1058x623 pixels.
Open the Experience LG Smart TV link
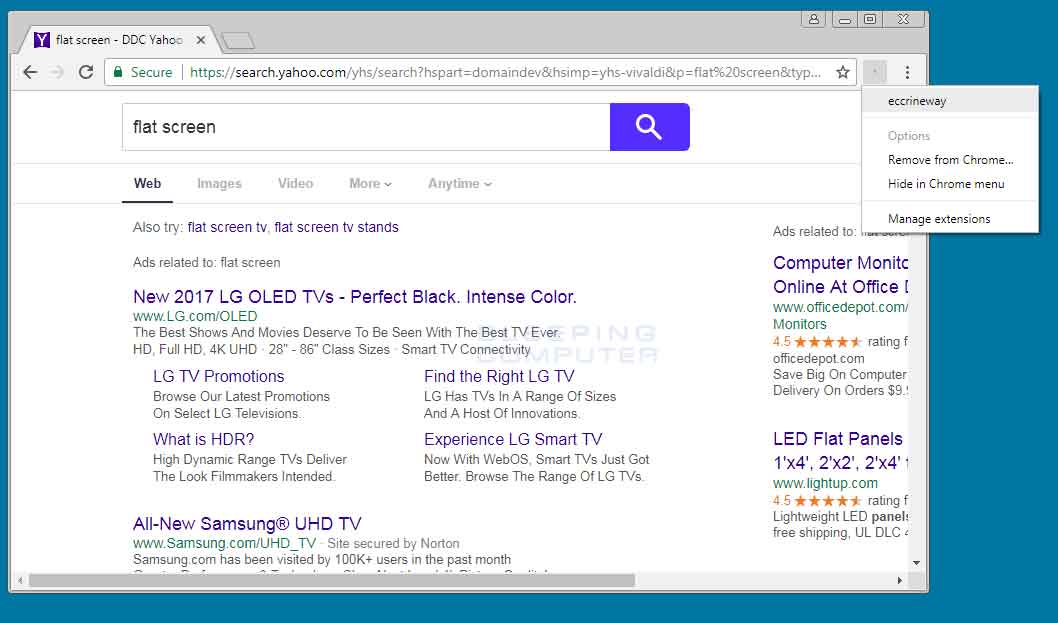point(513,439)
